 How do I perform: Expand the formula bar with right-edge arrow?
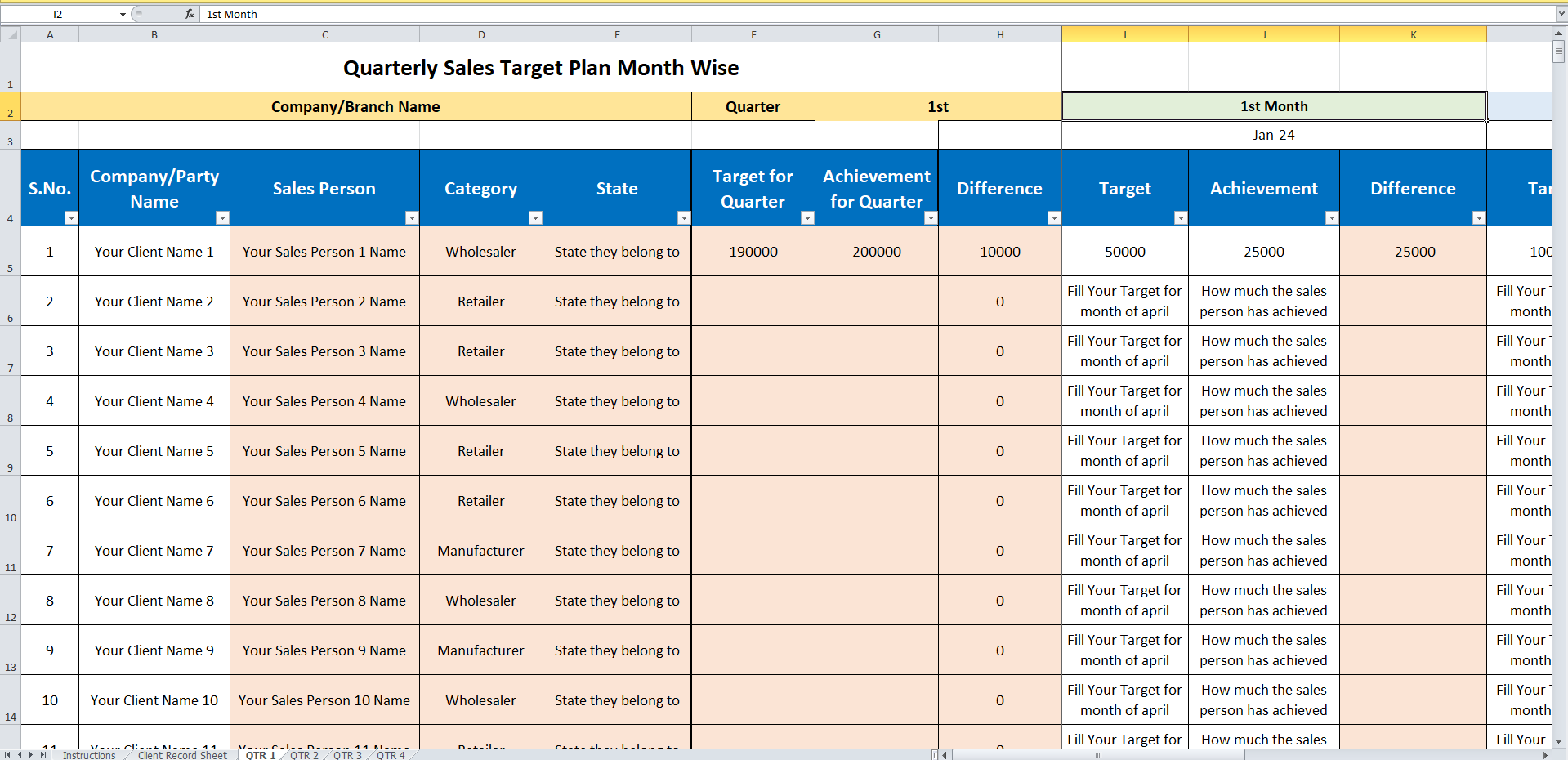click(x=1560, y=14)
